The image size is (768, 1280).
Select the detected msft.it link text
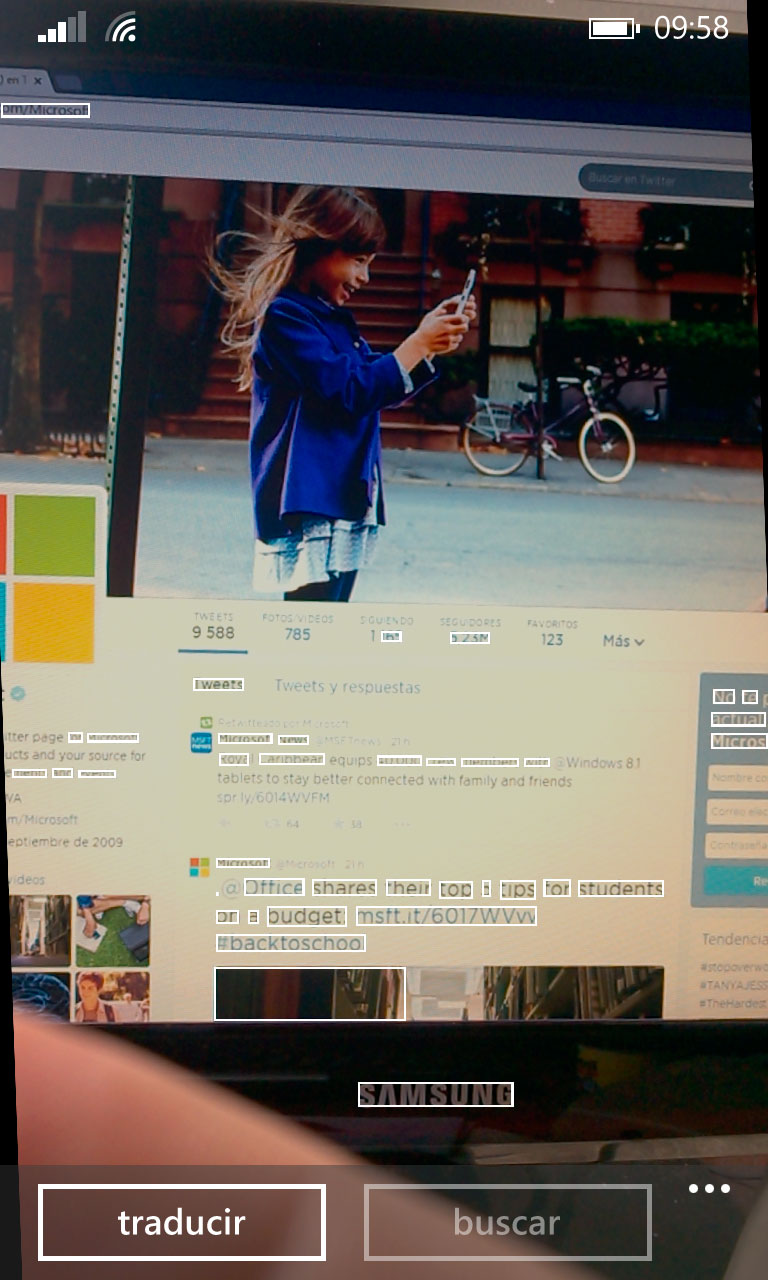(446, 916)
